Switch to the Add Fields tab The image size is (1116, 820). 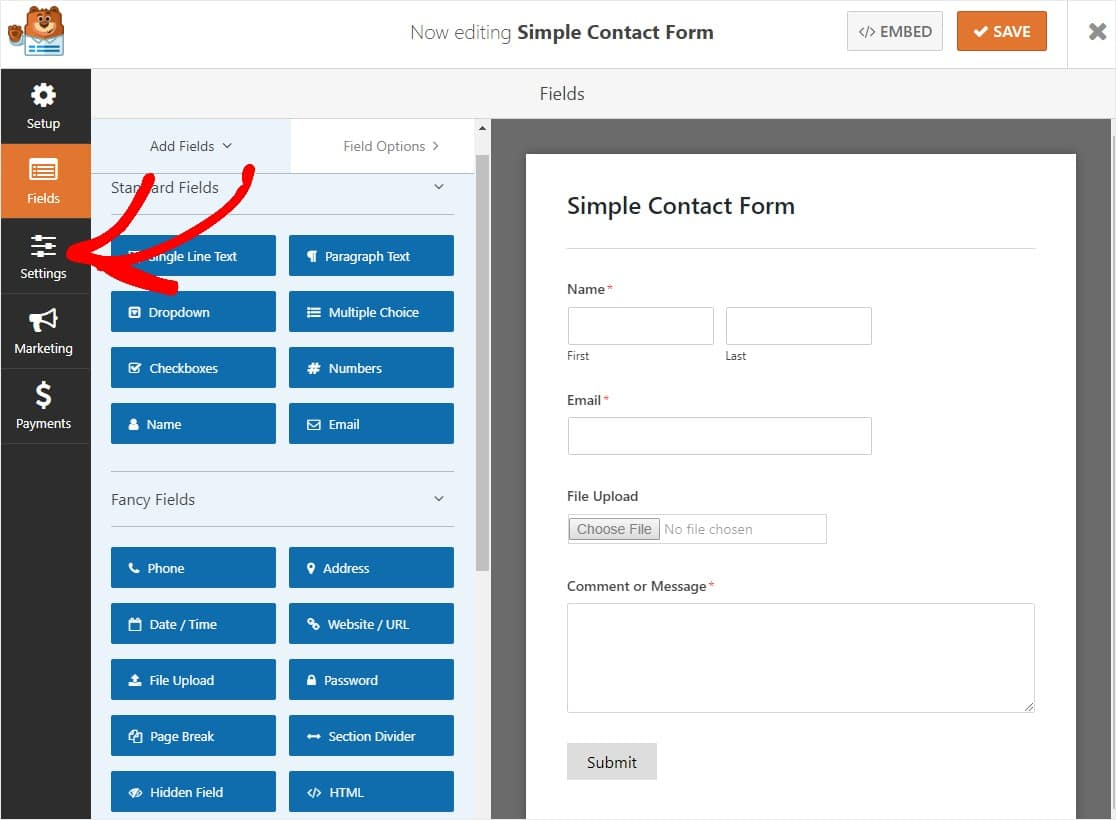click(191, 146)
